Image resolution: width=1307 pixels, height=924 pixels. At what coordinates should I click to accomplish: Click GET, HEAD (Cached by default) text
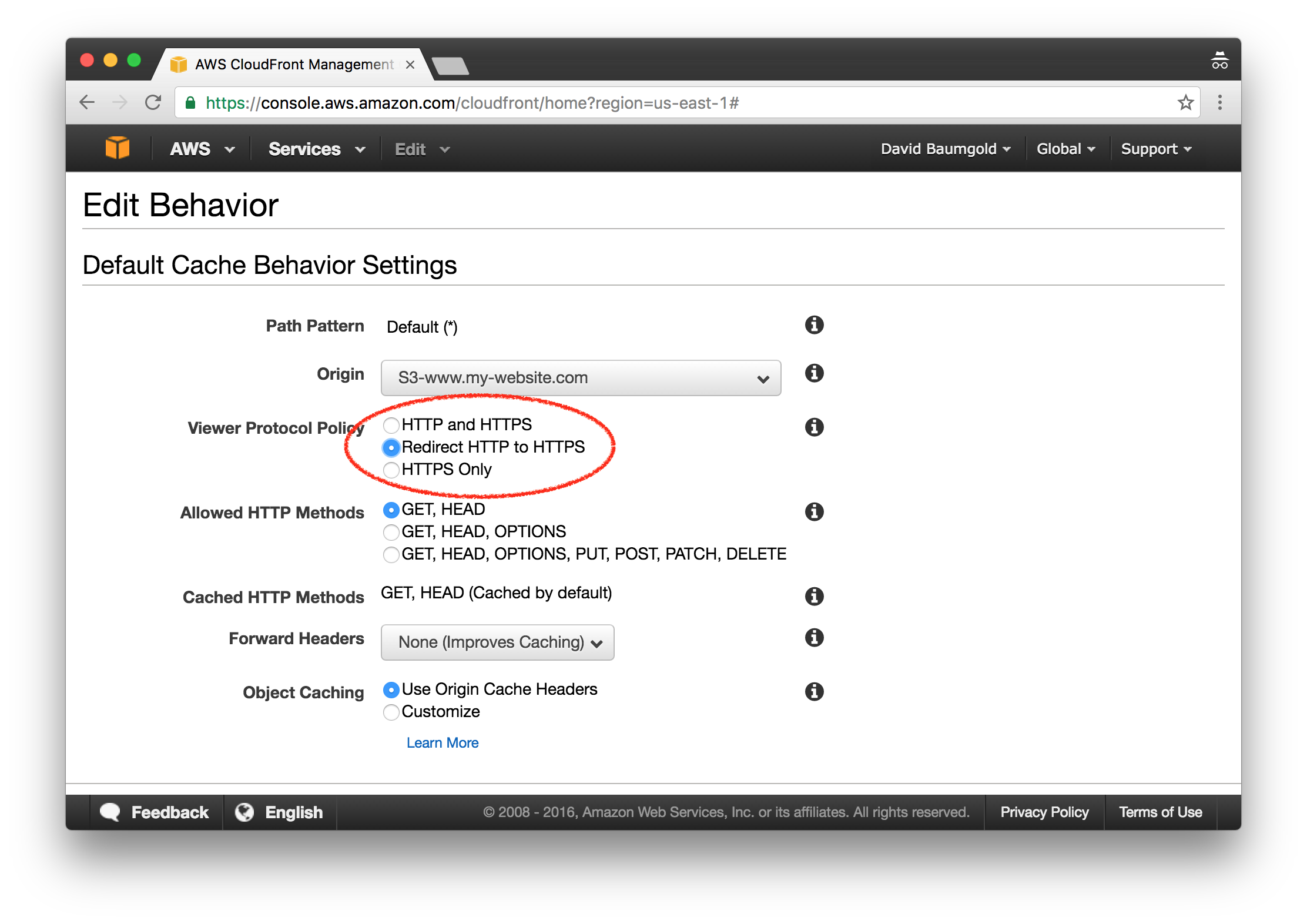[x=497, y=593]
